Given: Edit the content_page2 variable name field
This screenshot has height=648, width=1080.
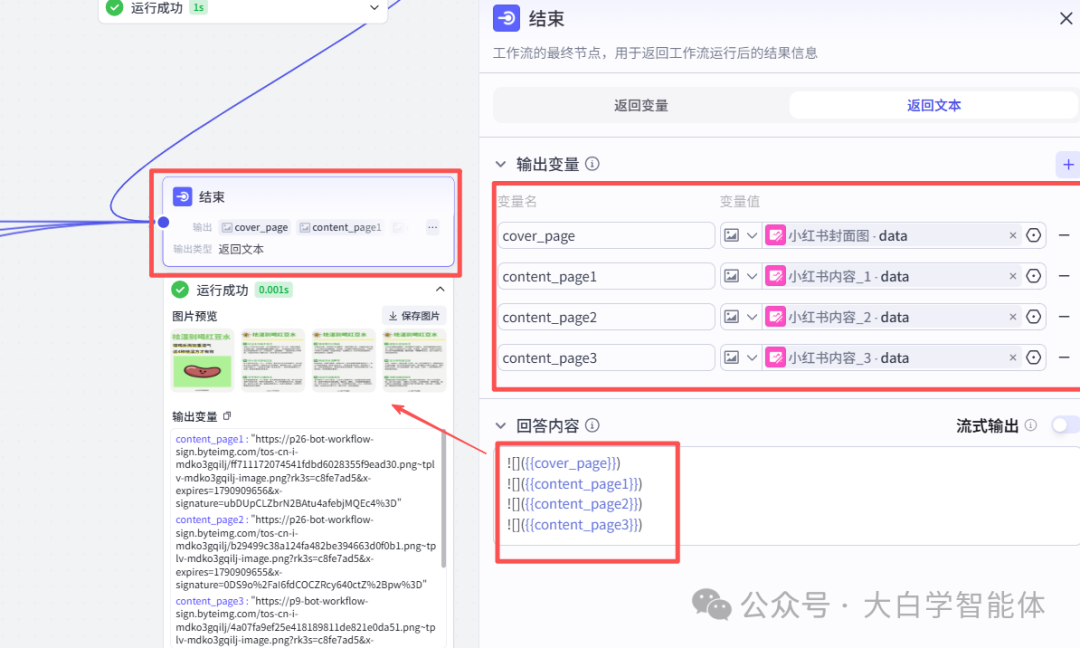Looking at the screenshot, I should (606, 317).
